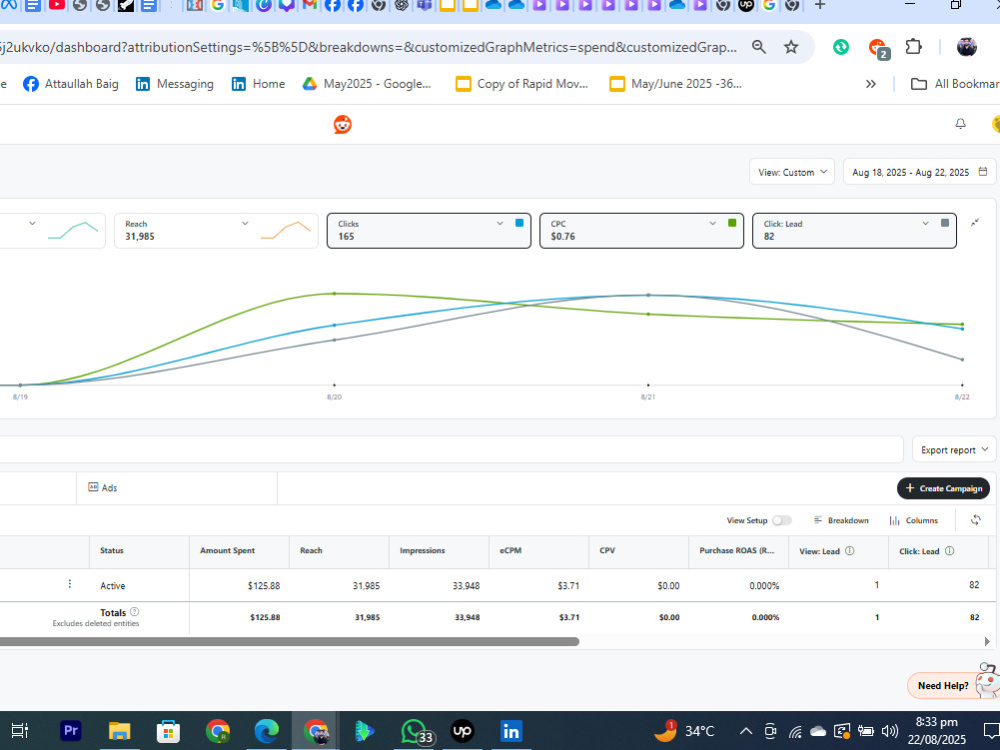Image resolution: width=1000 pixels, height=750 pixels.
Task: Open Microsoft Store from the taskbar
Action: click(168, 731)
